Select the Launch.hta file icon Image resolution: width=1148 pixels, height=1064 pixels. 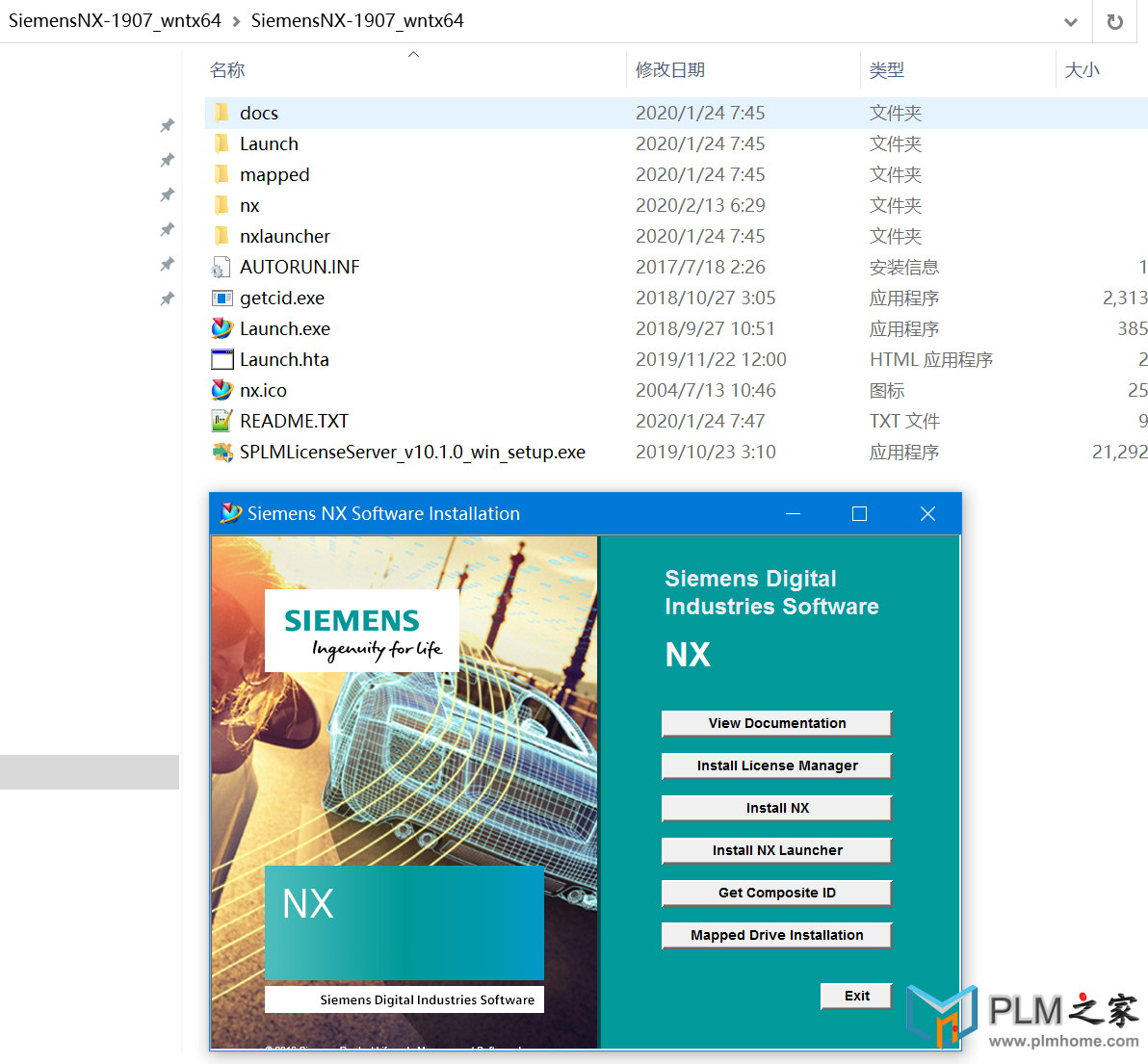click(222, 359)
